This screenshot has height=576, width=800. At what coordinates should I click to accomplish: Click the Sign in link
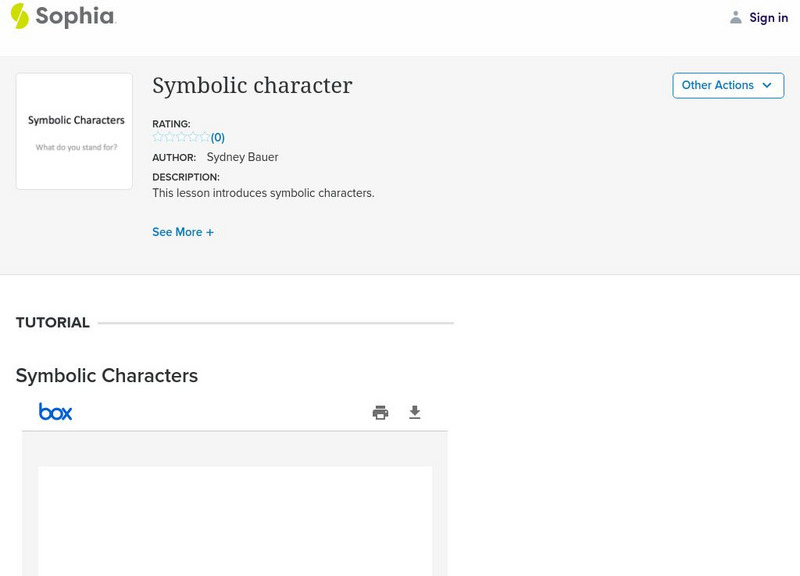(x=768, y=17)
